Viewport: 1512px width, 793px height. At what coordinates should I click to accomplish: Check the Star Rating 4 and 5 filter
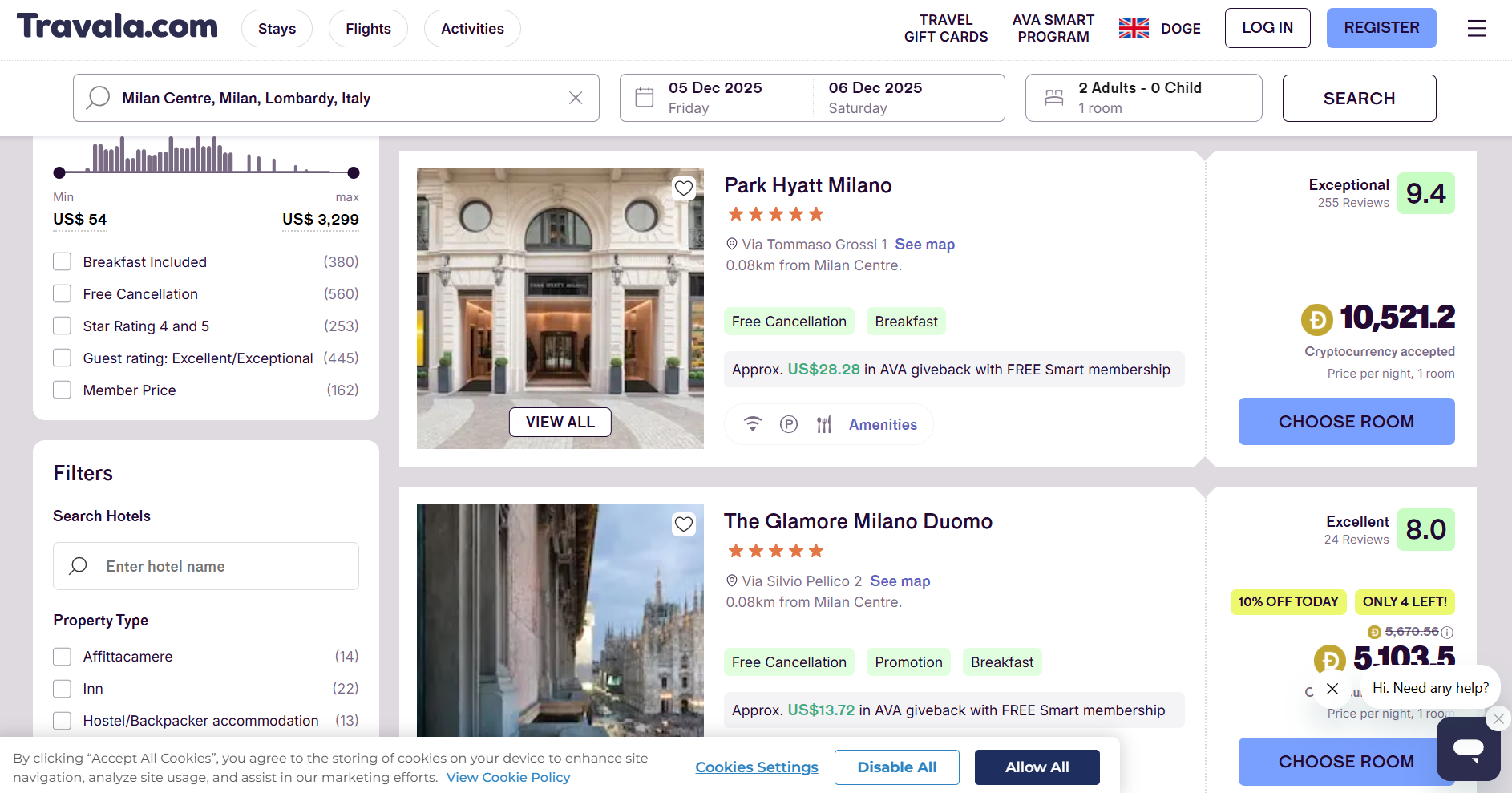tap(62, 326)
